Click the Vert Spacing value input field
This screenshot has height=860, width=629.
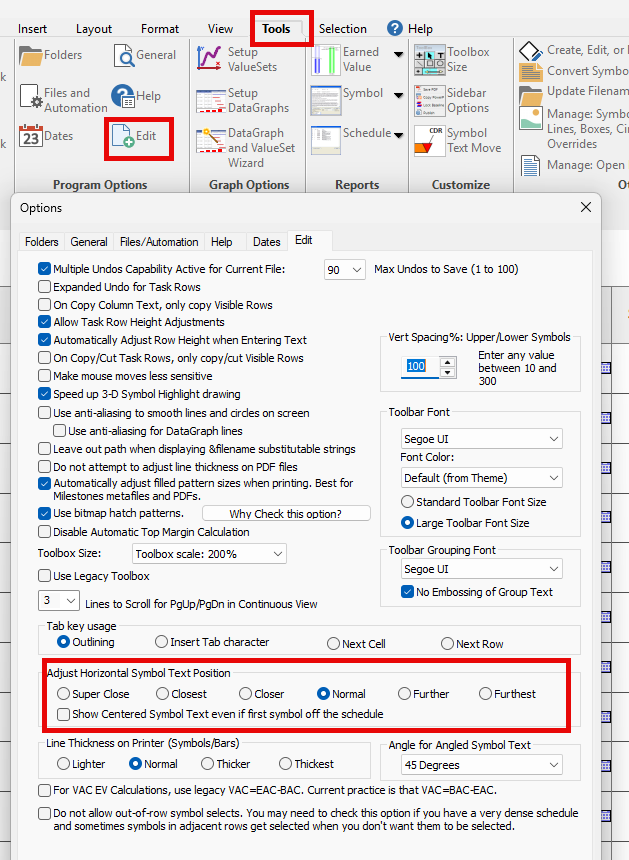(420, 367)
